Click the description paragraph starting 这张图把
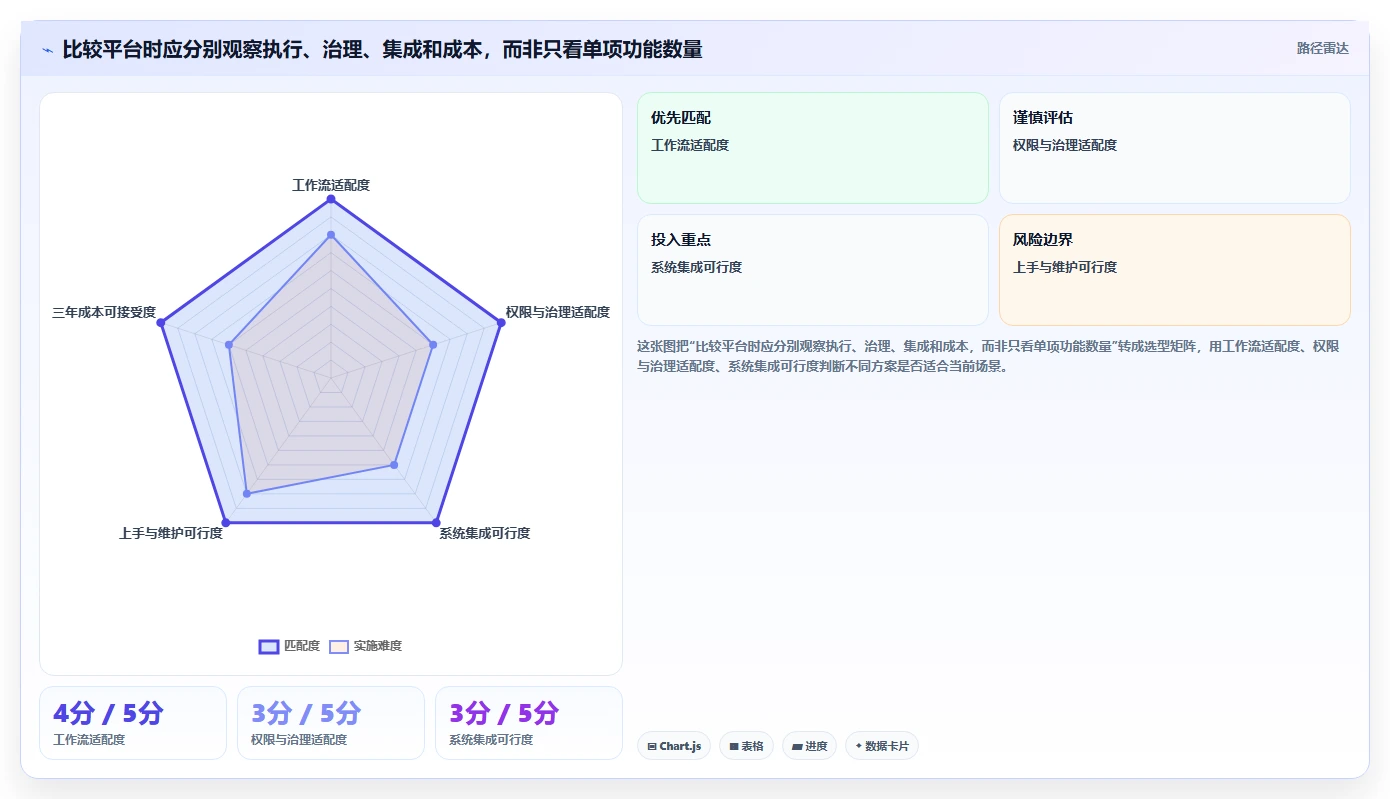Screen dimensions: 1390x799 point(988,356)
